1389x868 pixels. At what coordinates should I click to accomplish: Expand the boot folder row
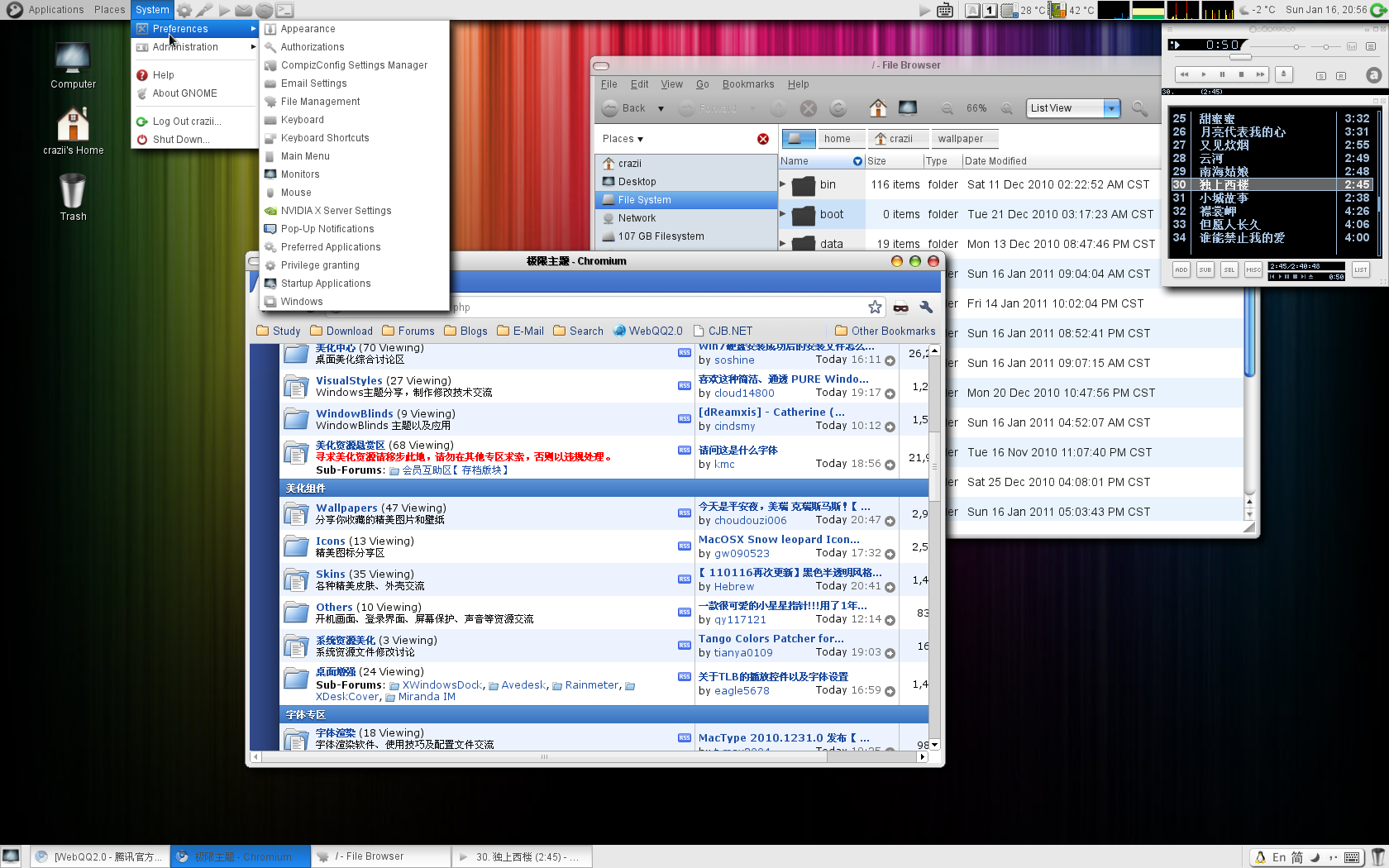click(783, 214)
